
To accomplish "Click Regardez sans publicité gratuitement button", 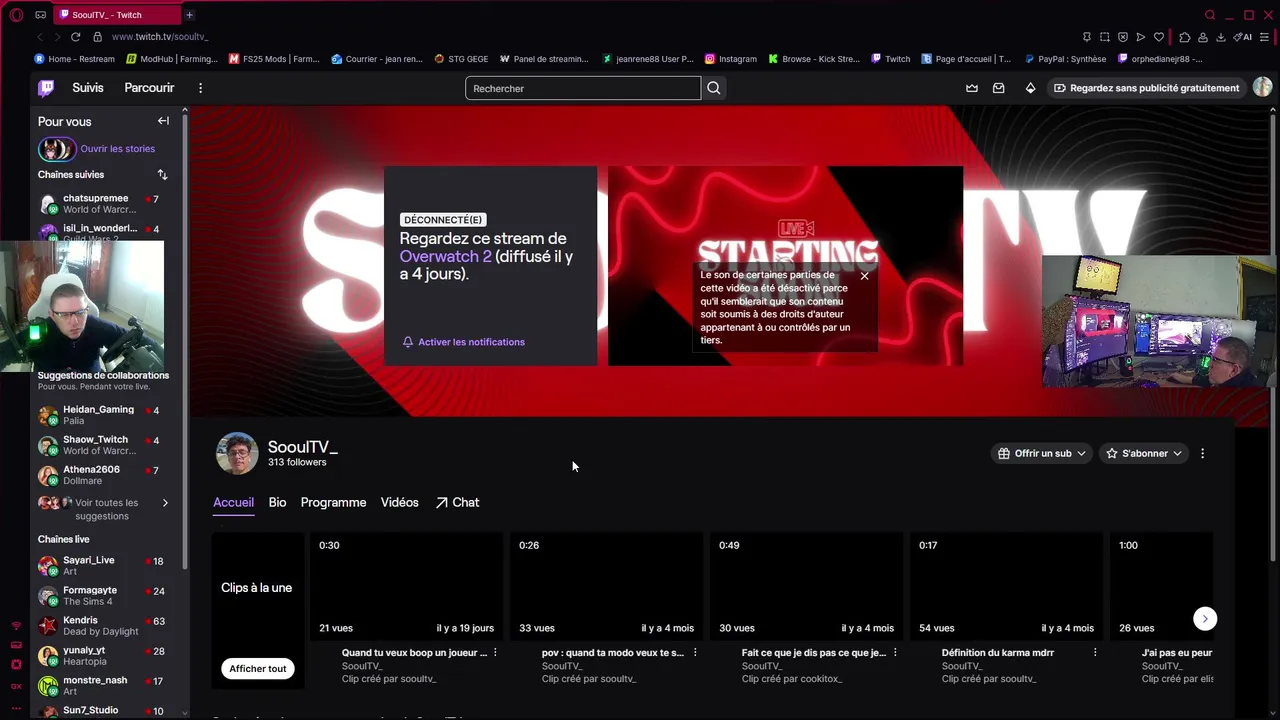I will click(x=1146, y=88).
